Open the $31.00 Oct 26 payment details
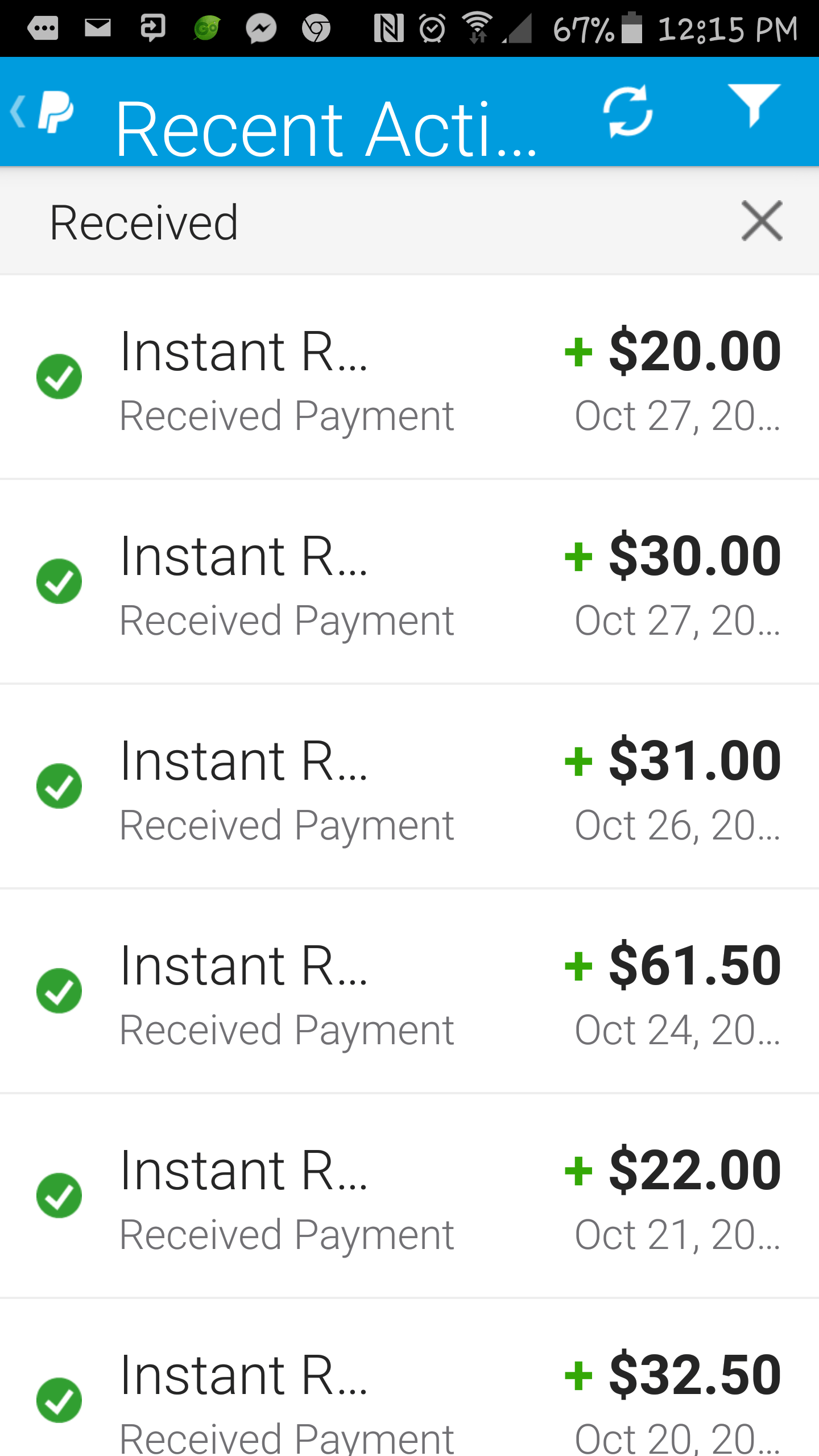Viewport: 819px width, 1456px height. [x=409, y=787]
